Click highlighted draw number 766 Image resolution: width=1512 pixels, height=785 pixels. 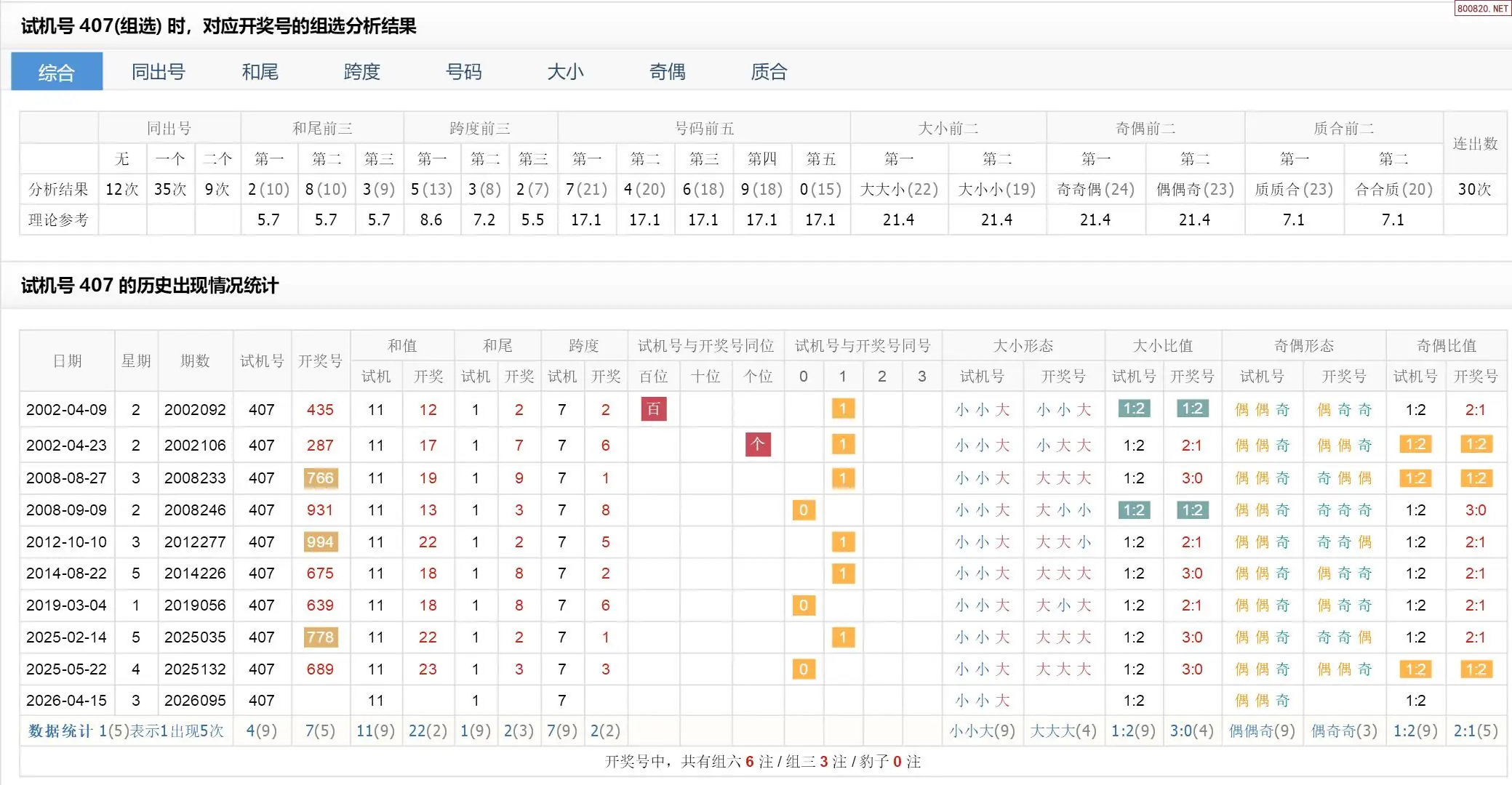tap(320, 478)
